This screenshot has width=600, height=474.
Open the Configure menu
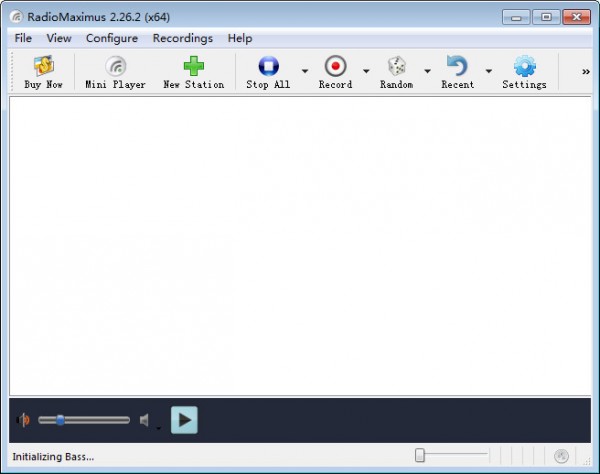[112, 38]
